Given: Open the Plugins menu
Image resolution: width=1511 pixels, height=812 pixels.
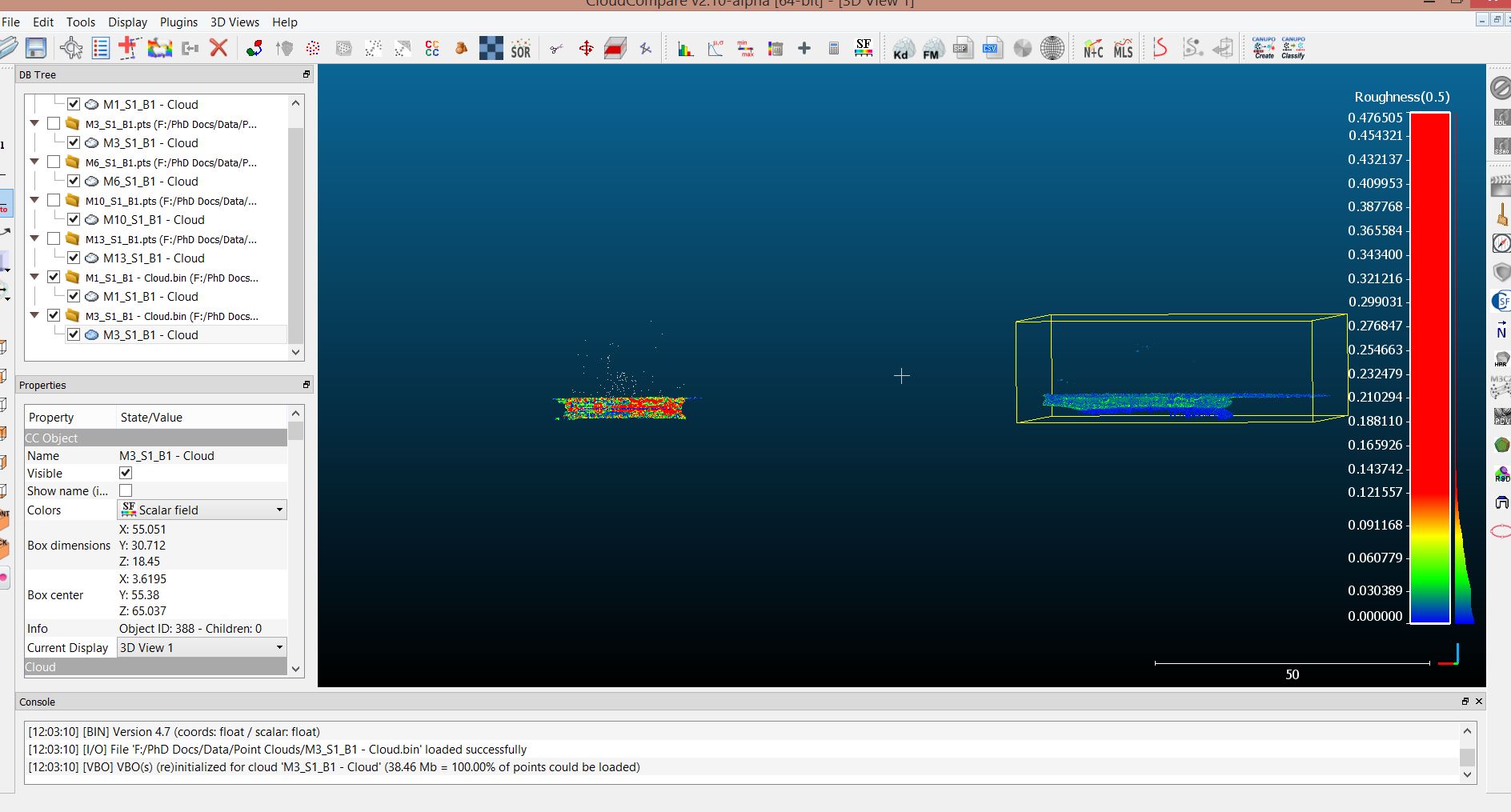Looking at the screenshot, I should (x=178, y=22).
